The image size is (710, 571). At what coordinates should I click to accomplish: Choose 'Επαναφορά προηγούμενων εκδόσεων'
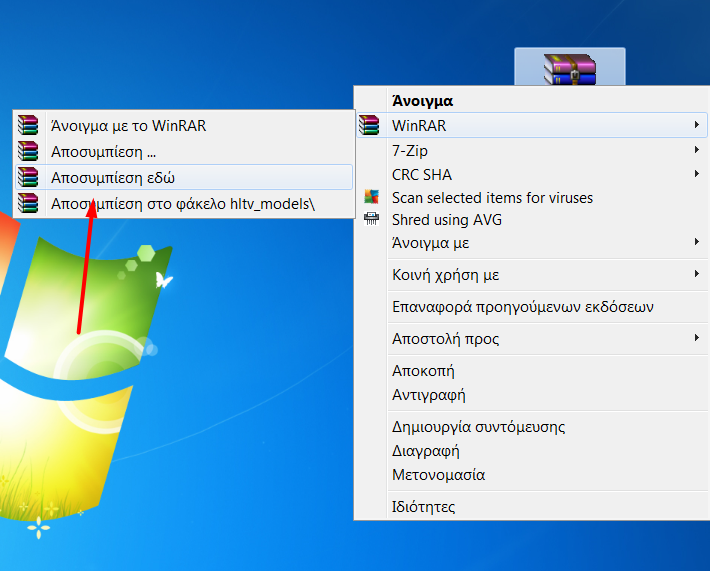click(532, 307)
